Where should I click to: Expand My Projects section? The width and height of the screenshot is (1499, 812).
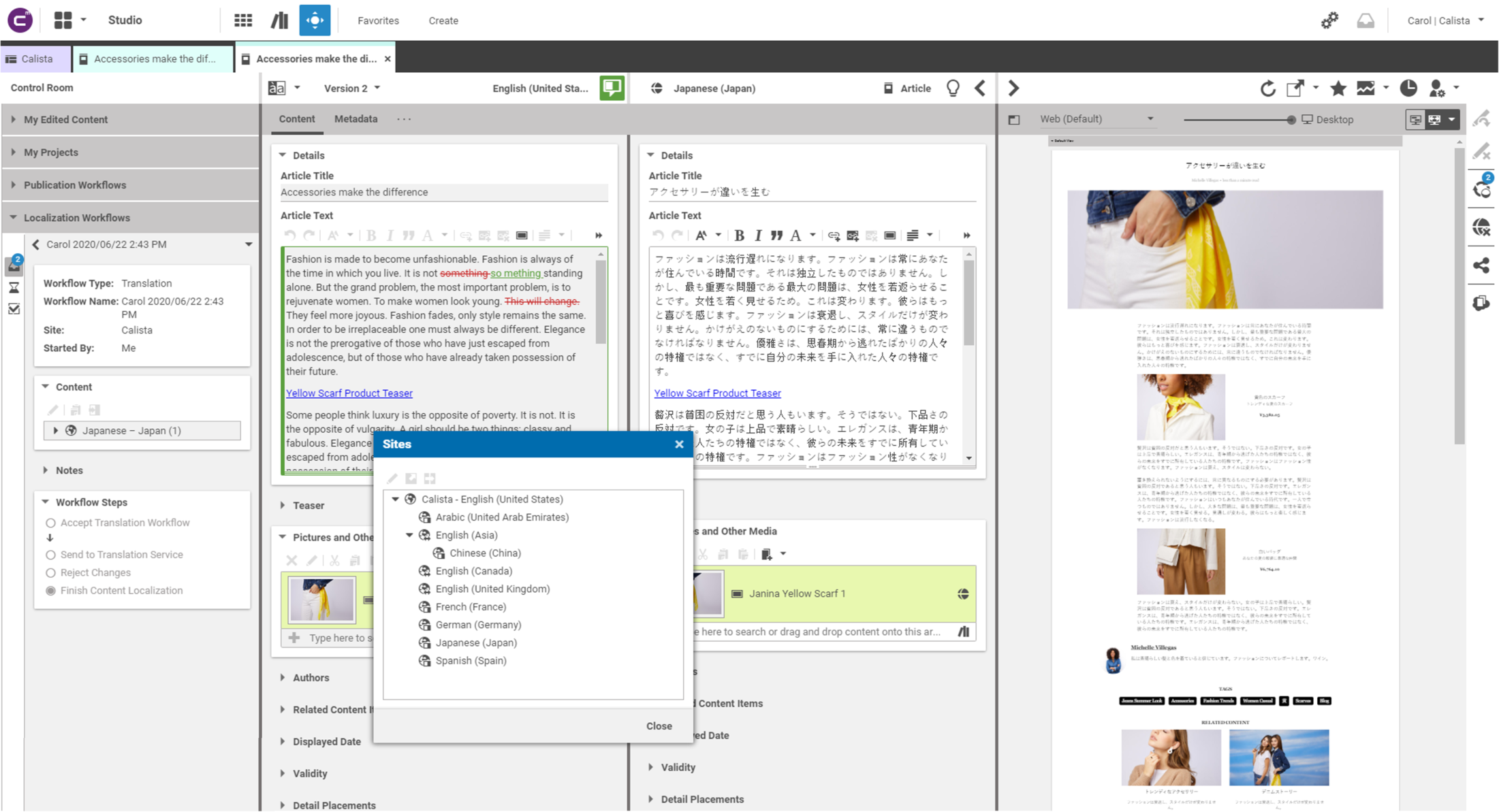click(130, 152)
